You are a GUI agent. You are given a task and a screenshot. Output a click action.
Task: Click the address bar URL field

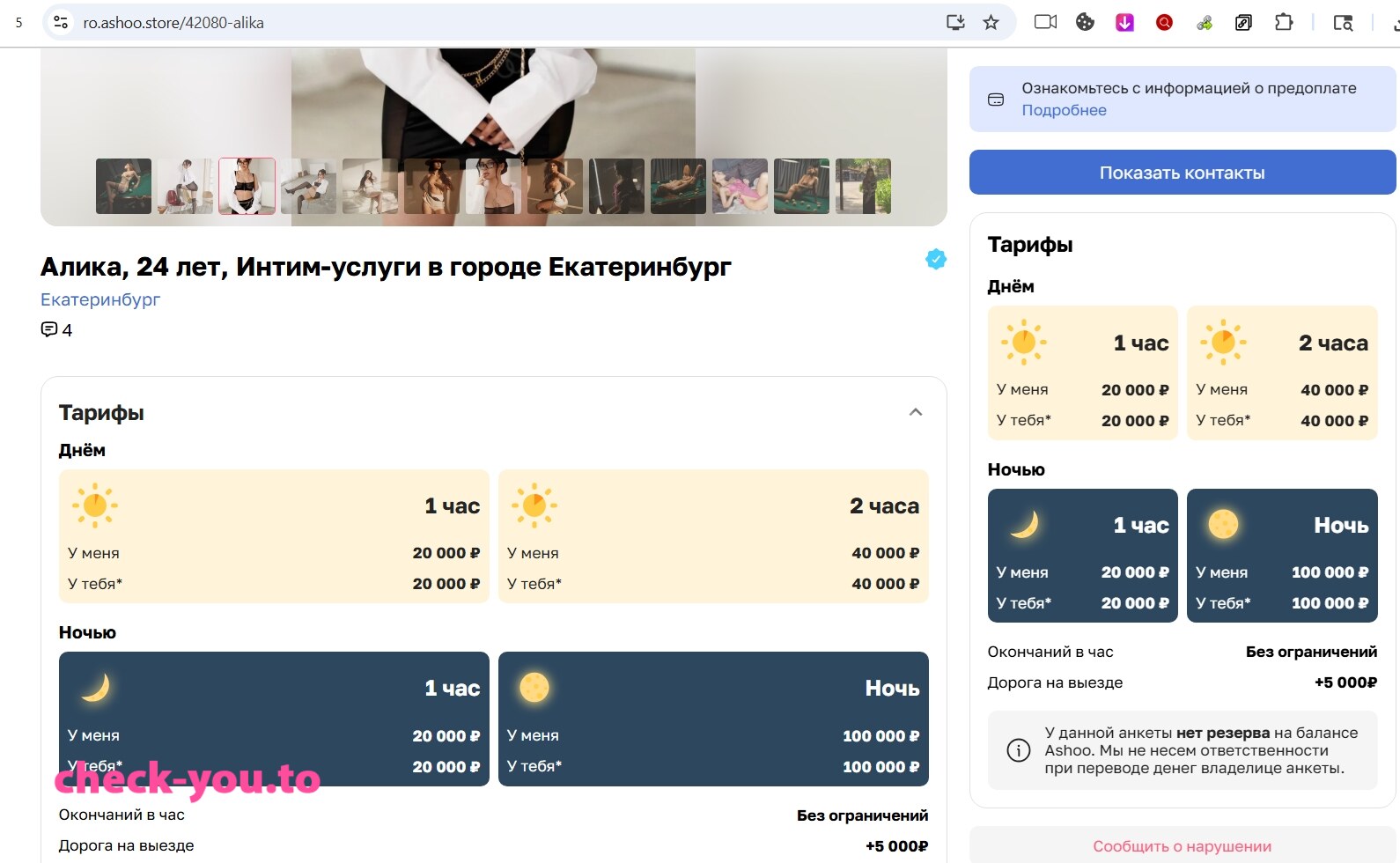[511, 22]
